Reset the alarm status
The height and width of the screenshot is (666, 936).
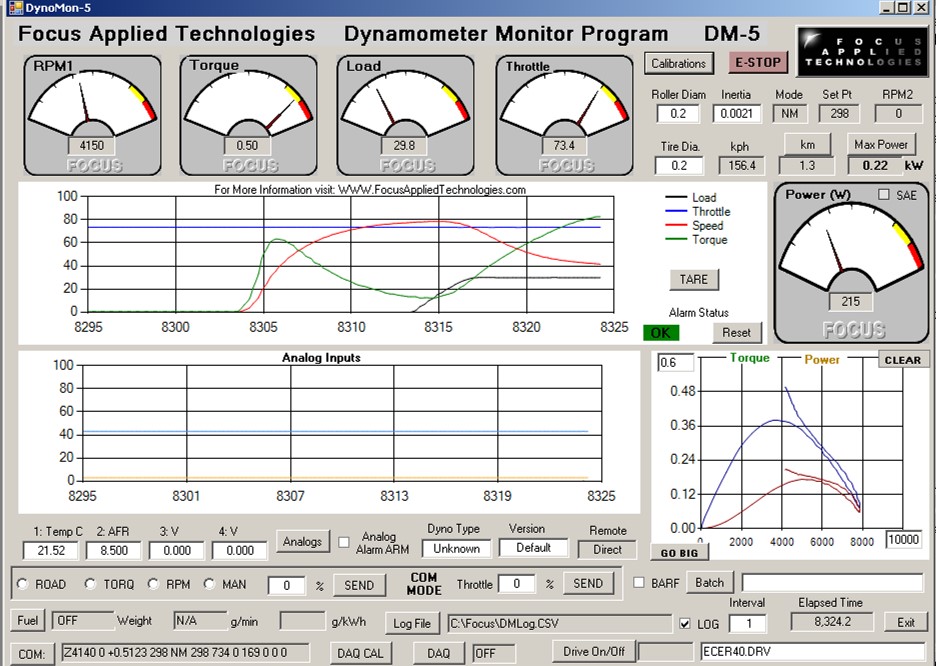pyautogui.click(x=737, y=332)
